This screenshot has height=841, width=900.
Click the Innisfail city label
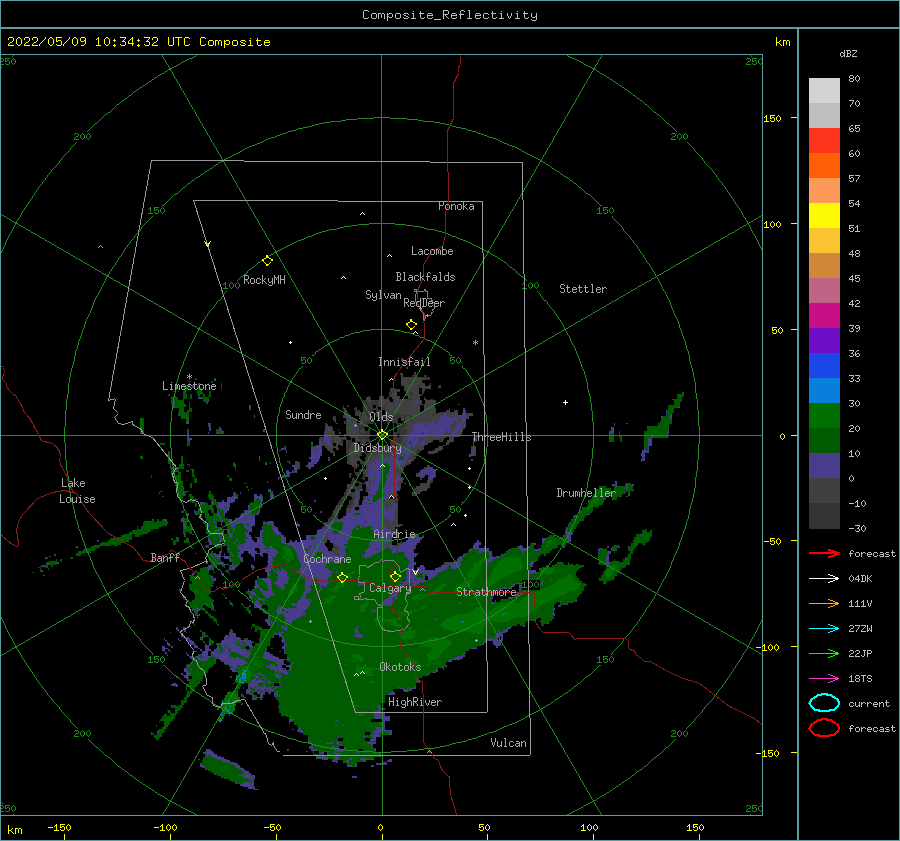[x=404, y=362]
